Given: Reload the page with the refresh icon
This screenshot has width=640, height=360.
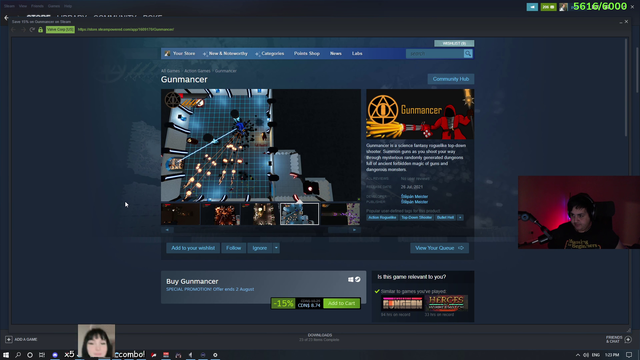Looking at the screenshot, I should tap(32, 29).
